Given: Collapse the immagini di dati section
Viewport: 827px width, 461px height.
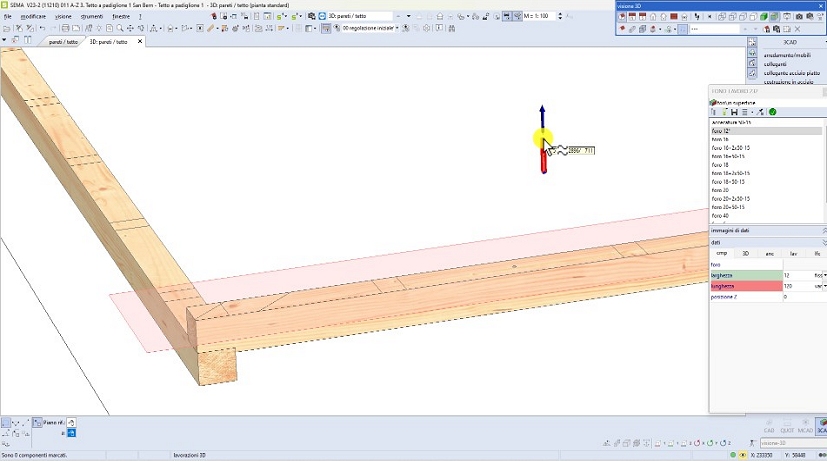Looking at the screenshot, I should pyautogui.click(x=823, y=231).
